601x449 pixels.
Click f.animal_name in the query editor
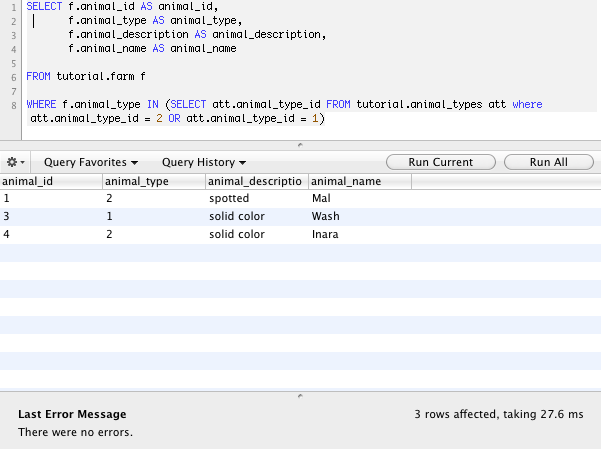107,49
